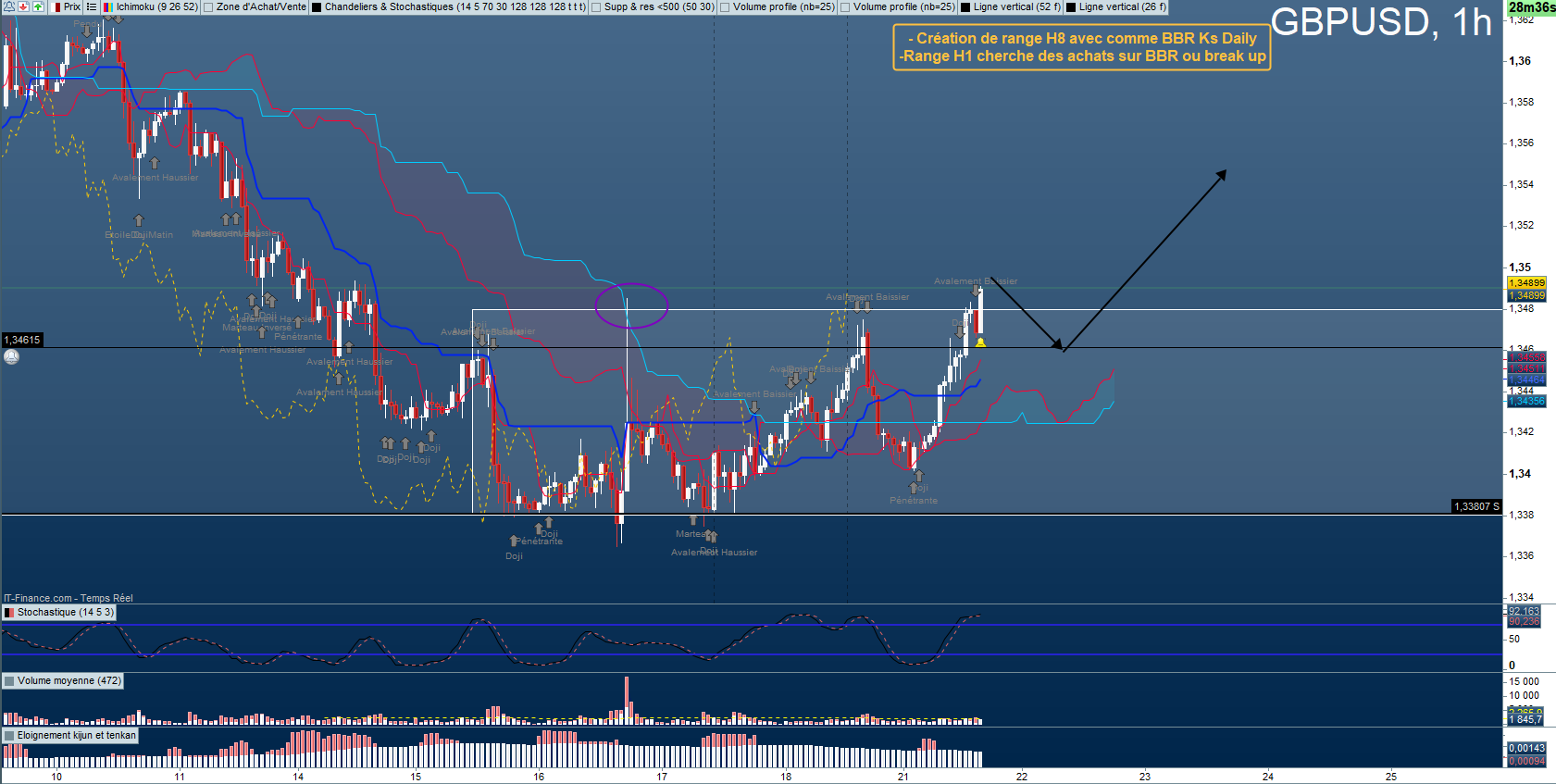Open Volume moyenne (472) indicator settings
The width and height of the screenshot is (1556, 784).
coord(69,681)
